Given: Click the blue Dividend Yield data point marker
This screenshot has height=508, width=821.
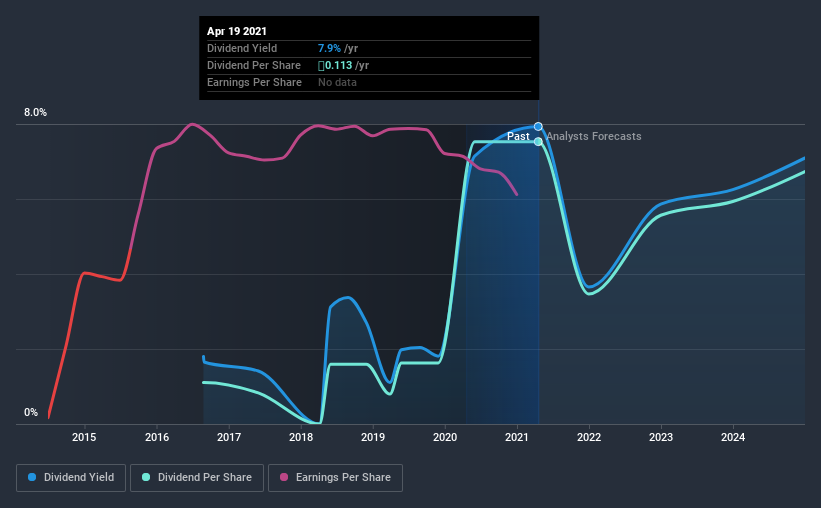Looking at the screenshot, I should [538, 127].
